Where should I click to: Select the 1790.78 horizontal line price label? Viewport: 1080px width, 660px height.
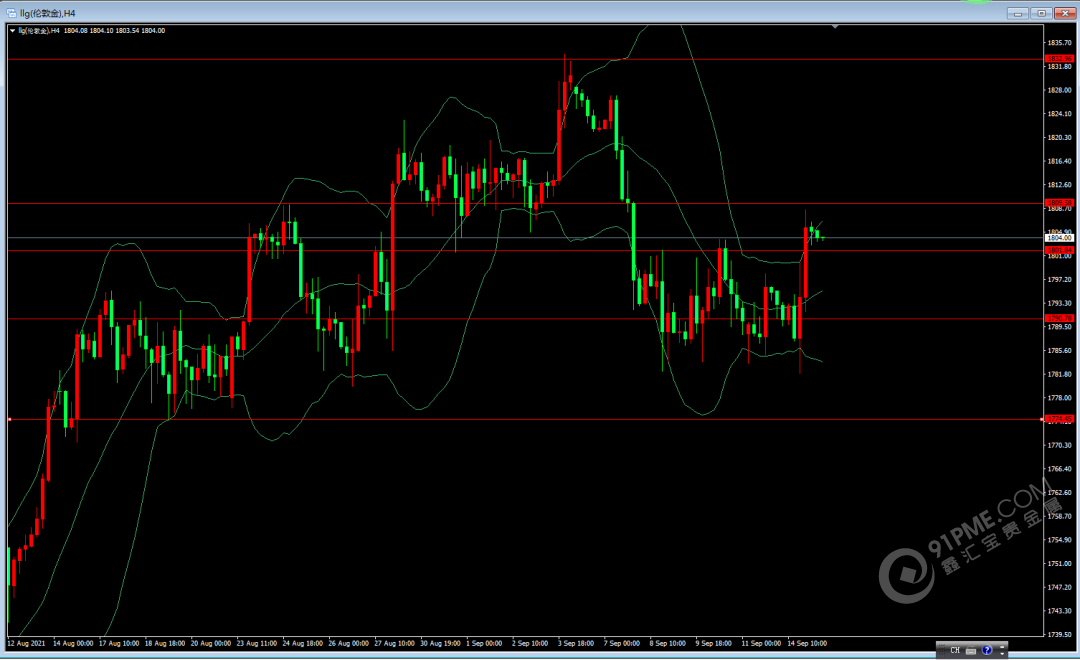(x=1059, y=318)
